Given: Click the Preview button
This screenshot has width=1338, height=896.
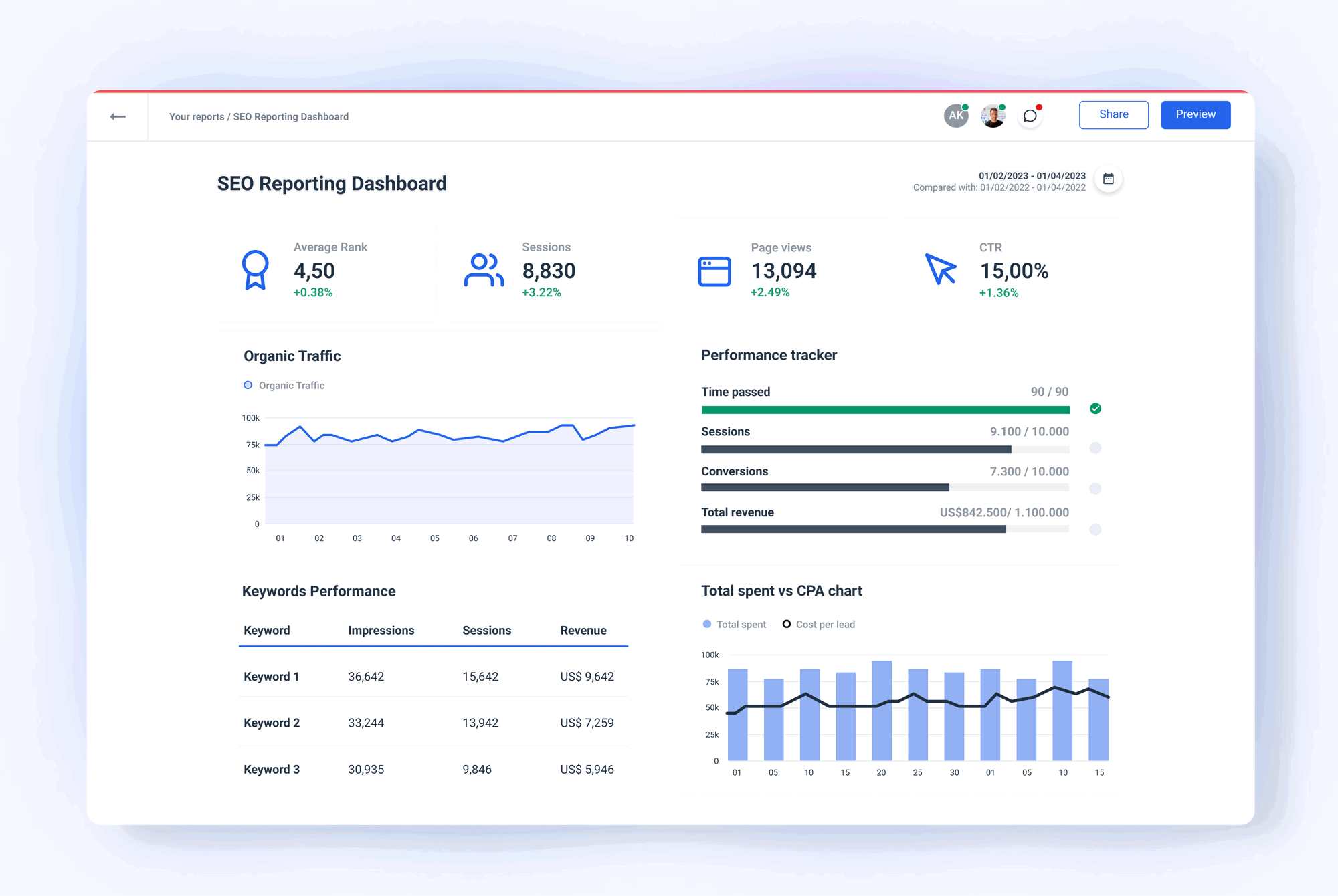Looking at the screenshot, I should (x=1196, y=114).
